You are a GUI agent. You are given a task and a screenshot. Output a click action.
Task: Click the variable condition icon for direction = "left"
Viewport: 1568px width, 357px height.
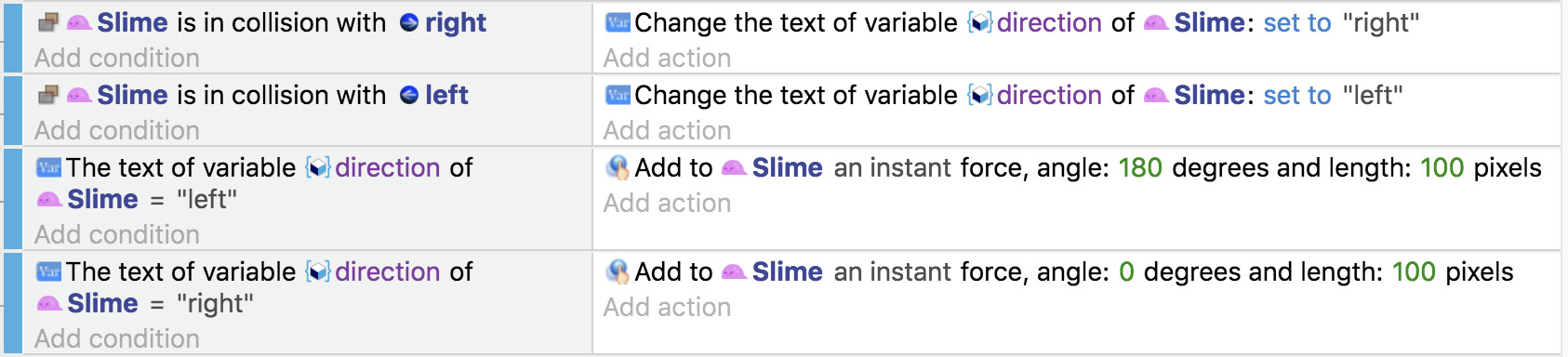point(48,167)
